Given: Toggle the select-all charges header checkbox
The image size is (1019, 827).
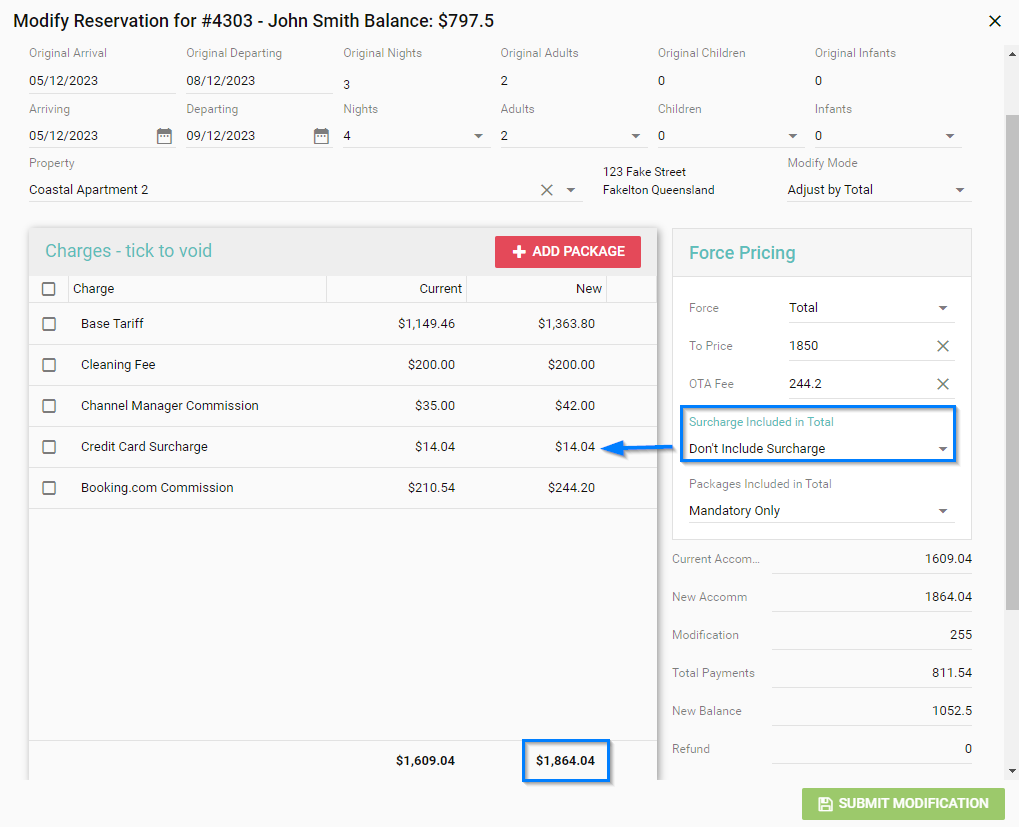Looking at the screenshot, I should click(x=49, y=289).
